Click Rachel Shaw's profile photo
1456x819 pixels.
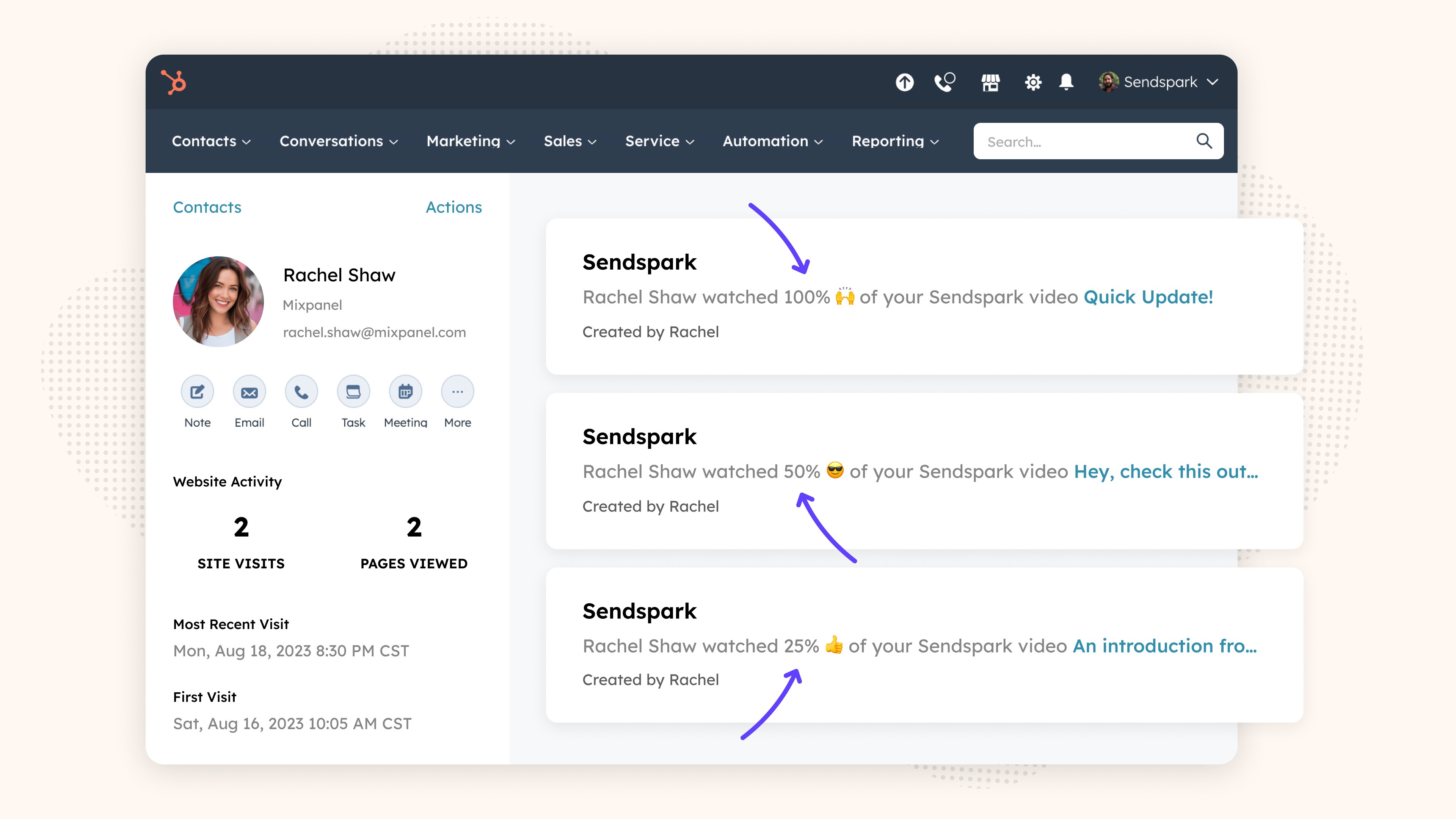click(218, 302)
